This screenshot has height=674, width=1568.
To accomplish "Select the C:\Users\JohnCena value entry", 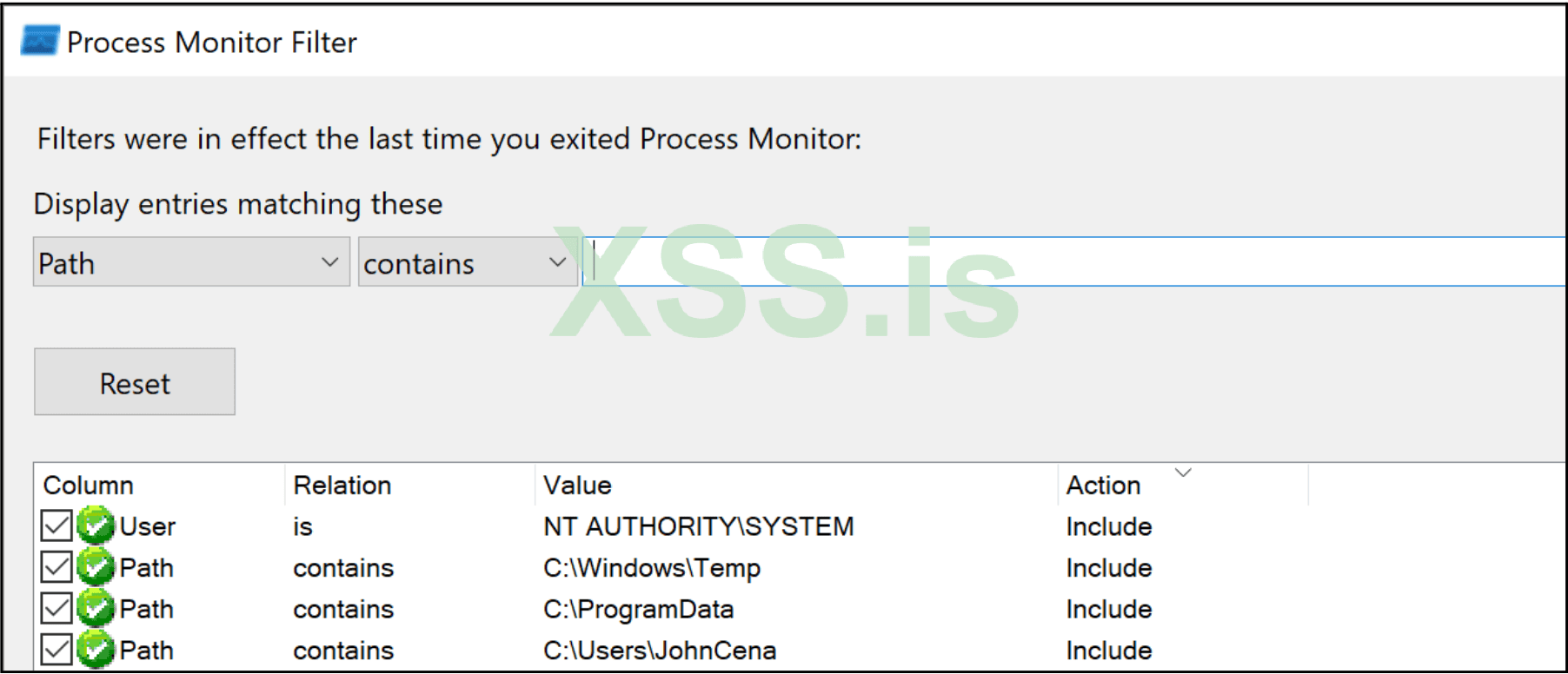I will pos(660,651).
